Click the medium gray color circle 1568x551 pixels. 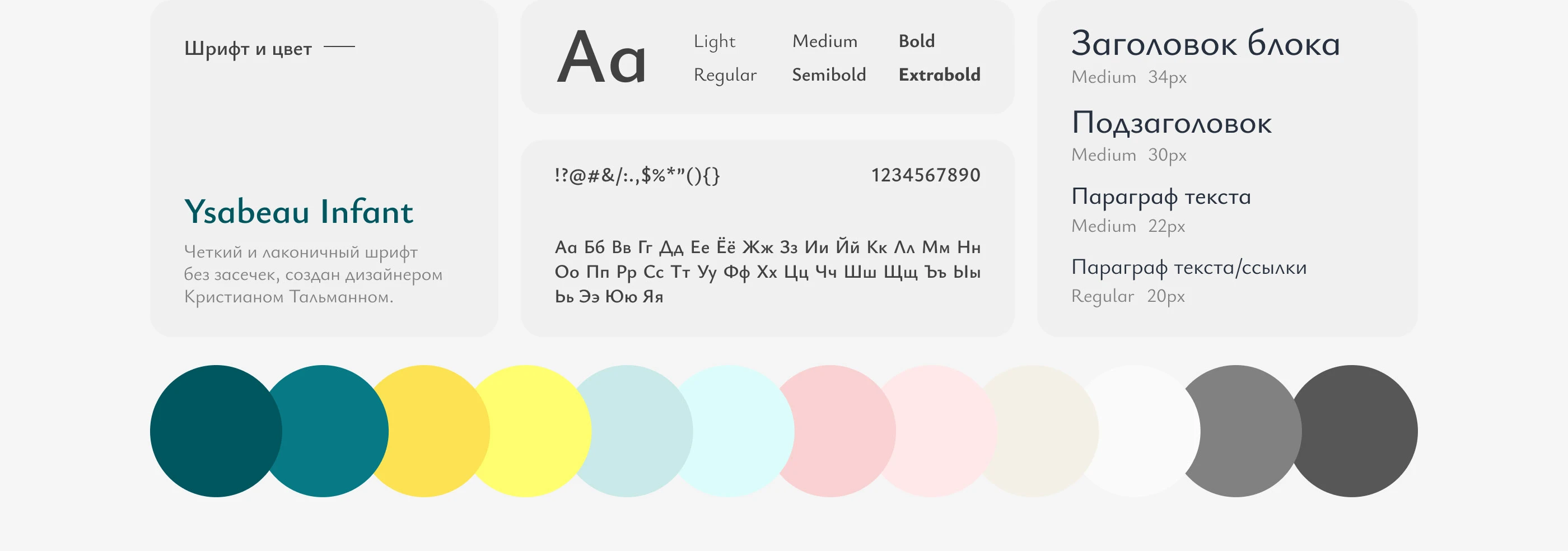point(1248,431)
